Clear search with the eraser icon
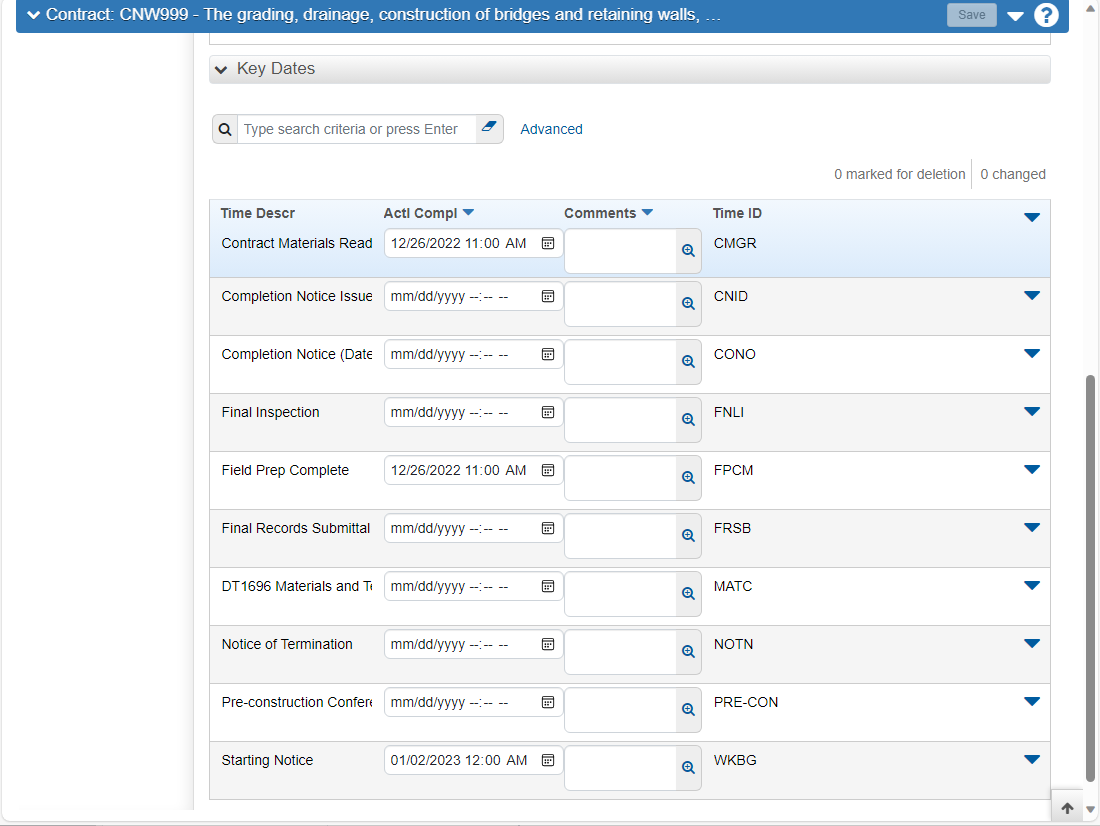 click(489, 128)
